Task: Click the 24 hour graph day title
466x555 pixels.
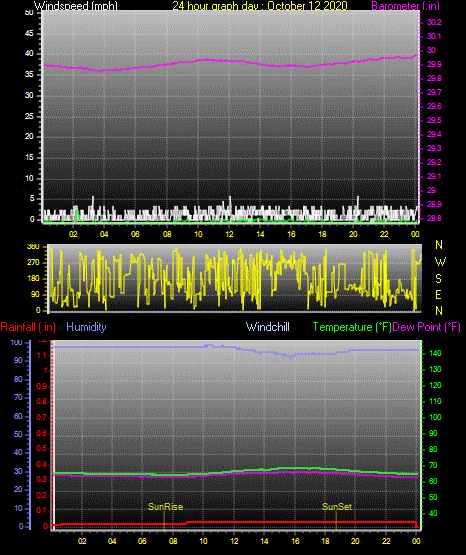Action: [x=260, y=5]
